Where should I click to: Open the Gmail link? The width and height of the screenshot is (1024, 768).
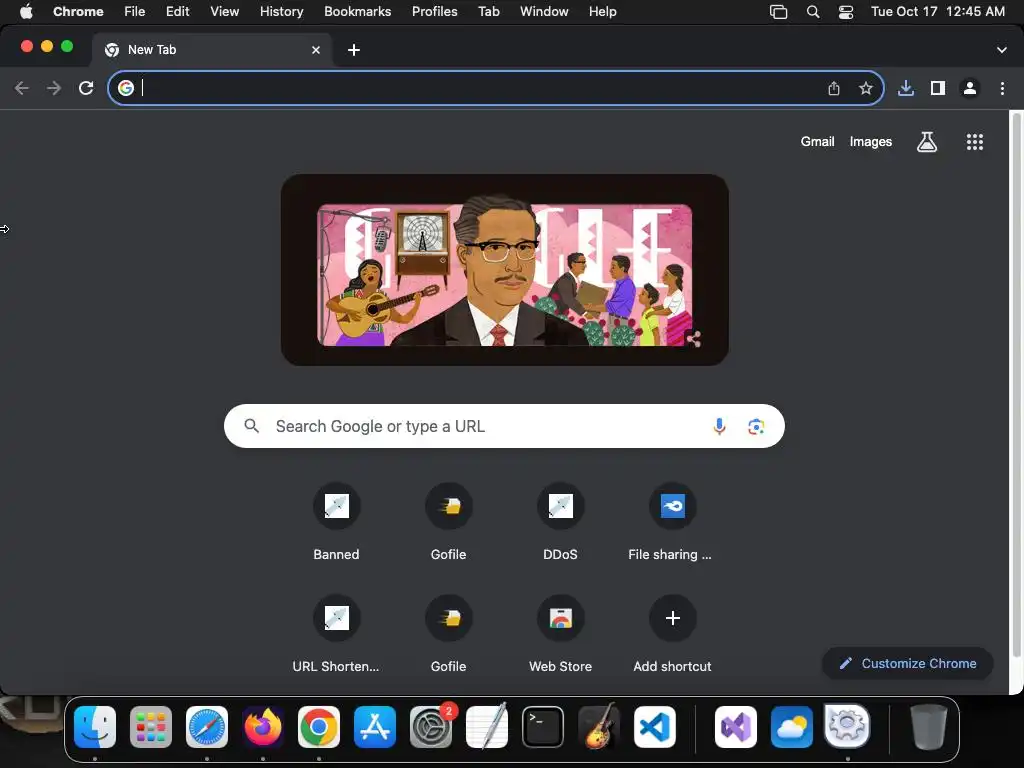[818, 142]
